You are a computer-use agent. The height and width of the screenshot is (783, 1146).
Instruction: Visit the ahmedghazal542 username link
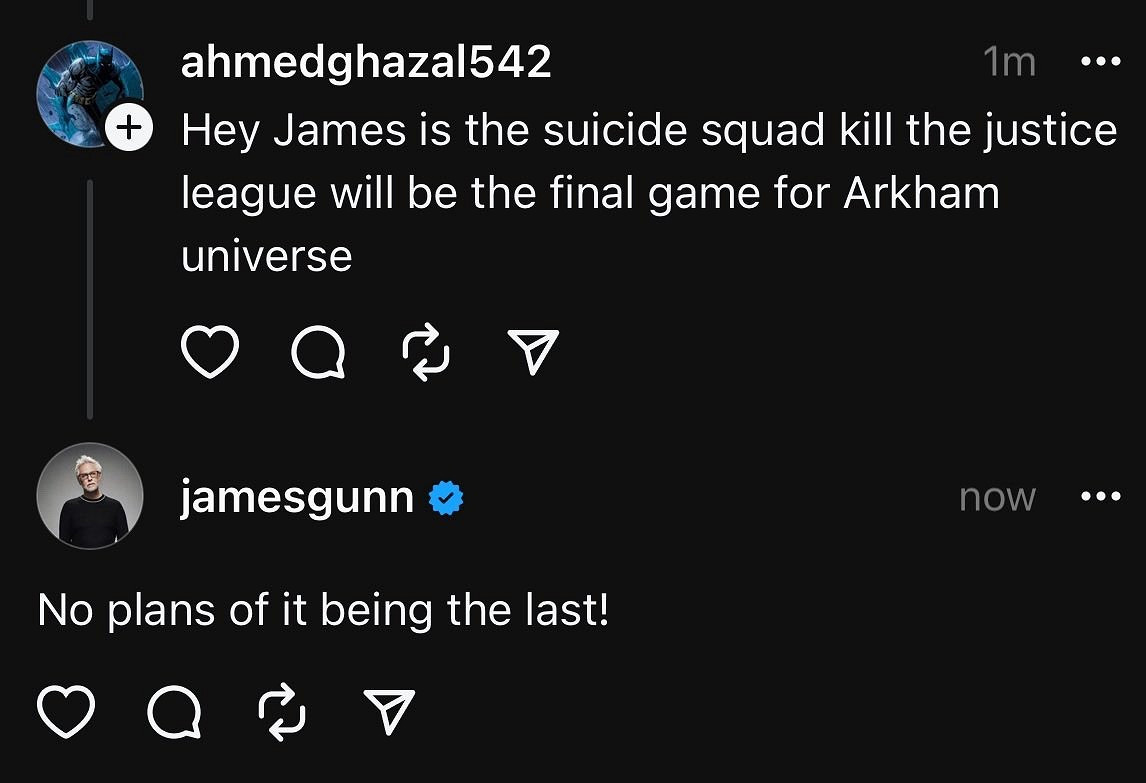pos(366,63)
